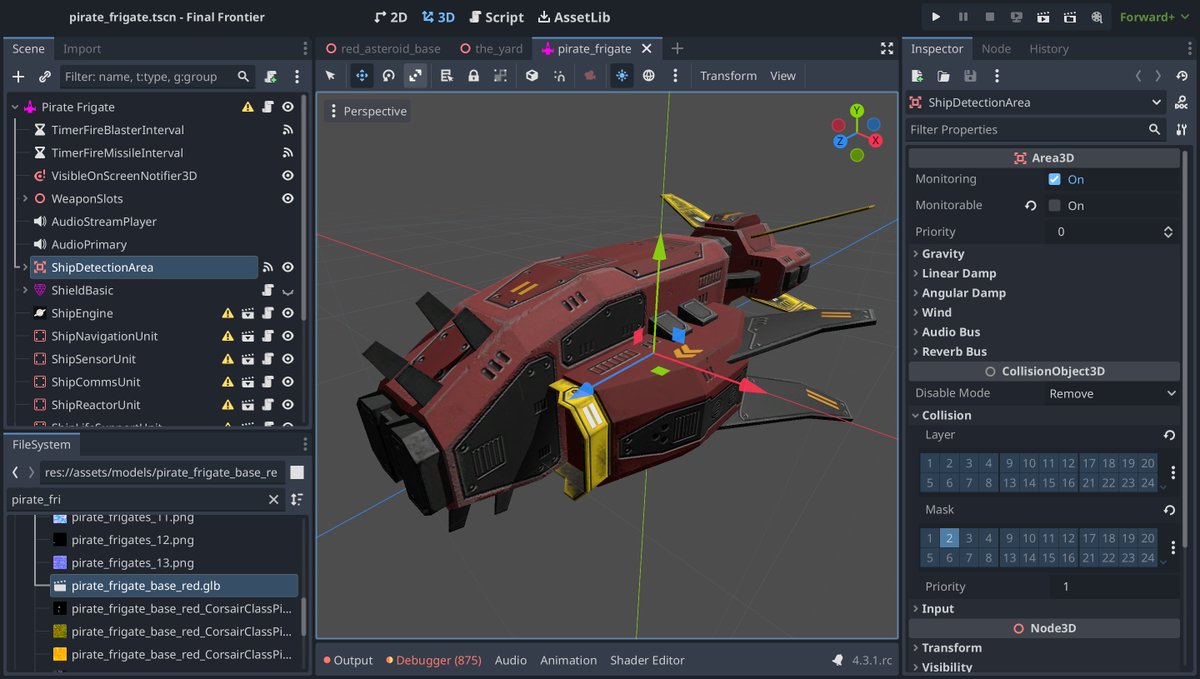Run the project with the play button
This screenshot has height=679, width=1200.
pyautogui.click(x=936, y=17)
